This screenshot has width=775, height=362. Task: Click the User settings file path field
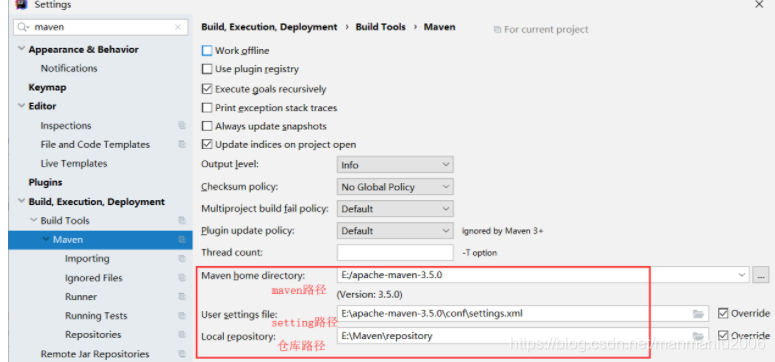(522, 314)
